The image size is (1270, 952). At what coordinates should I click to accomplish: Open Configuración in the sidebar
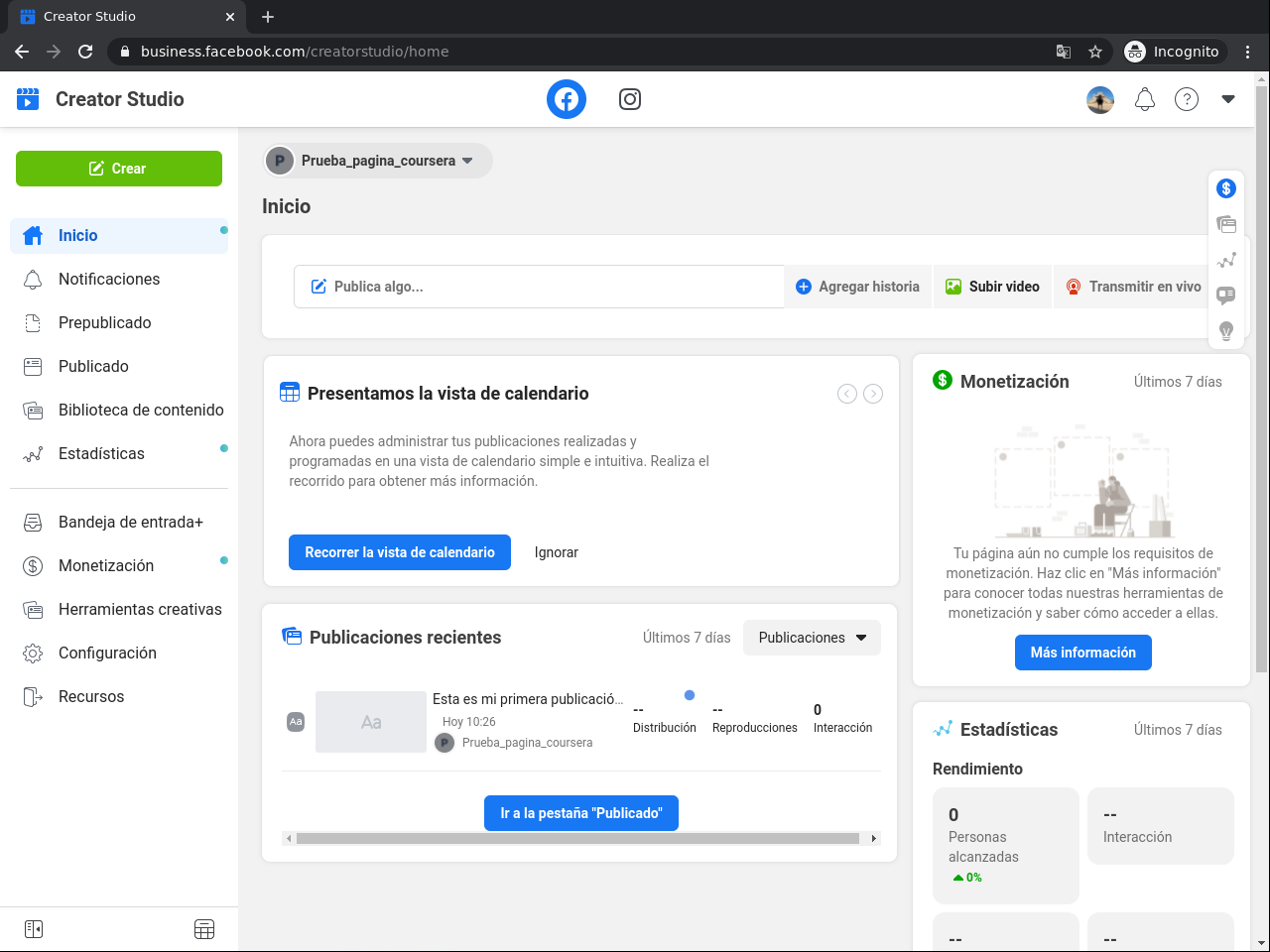[x=119, y=654]
